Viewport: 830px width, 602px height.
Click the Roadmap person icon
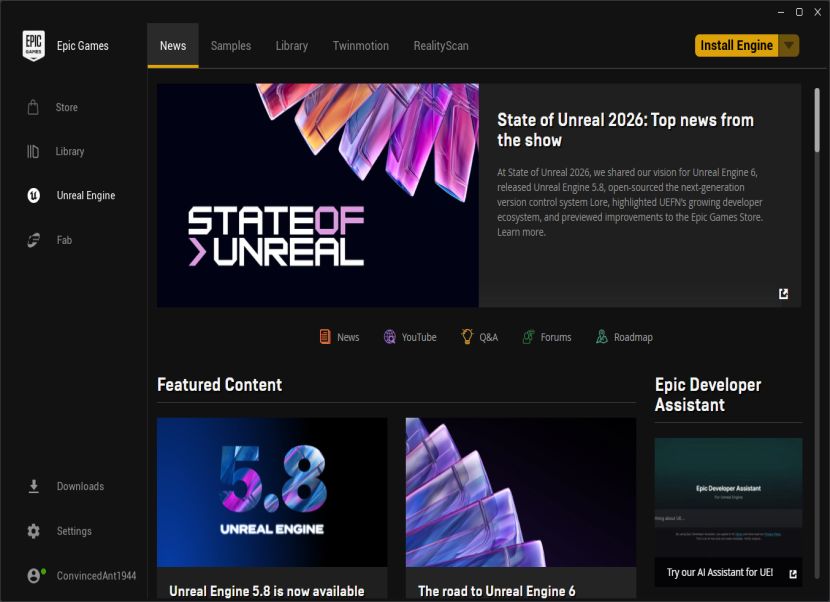pyautogui.click(x=602, y=337)
